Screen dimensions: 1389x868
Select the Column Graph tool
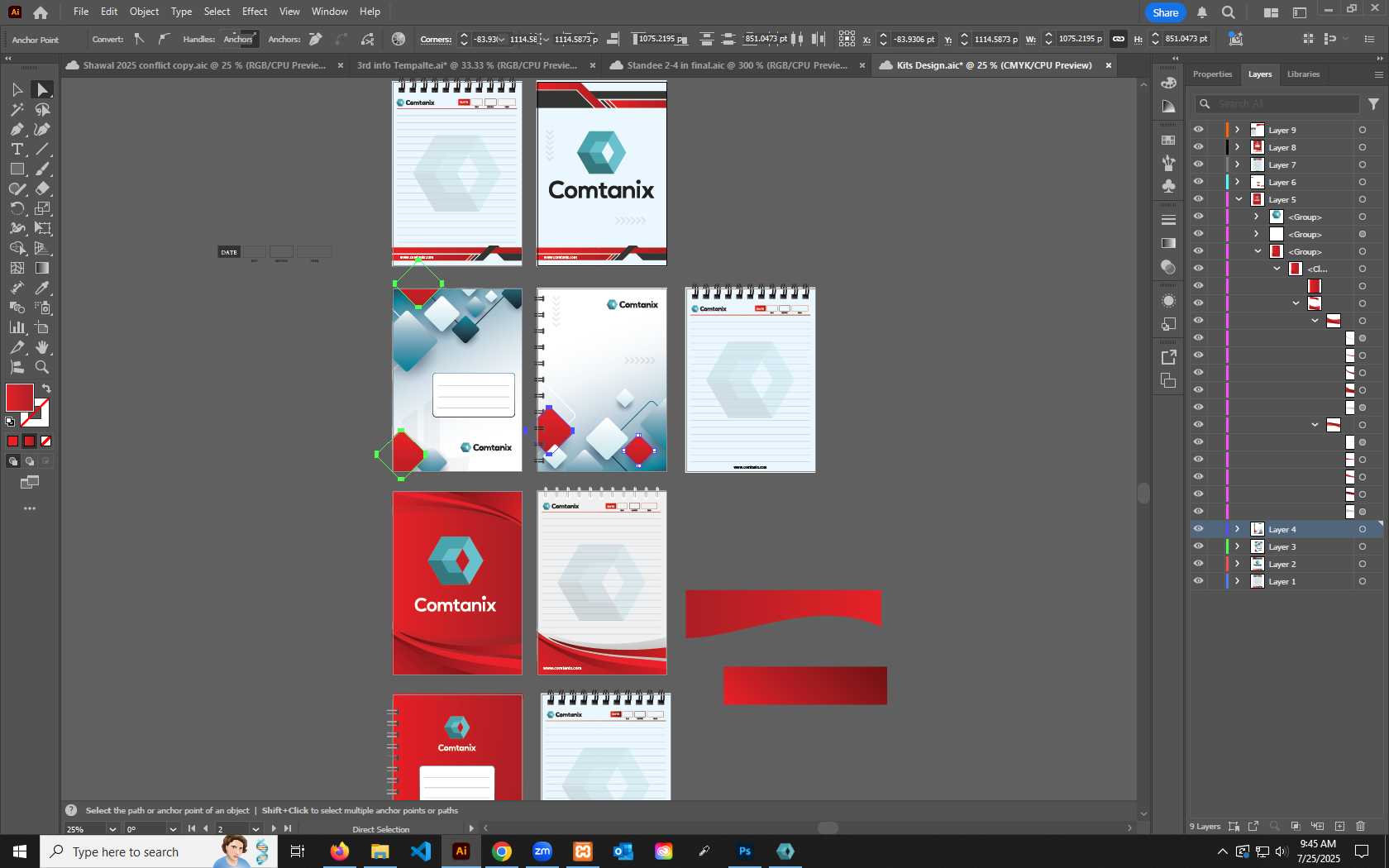[x=17, y=327]
